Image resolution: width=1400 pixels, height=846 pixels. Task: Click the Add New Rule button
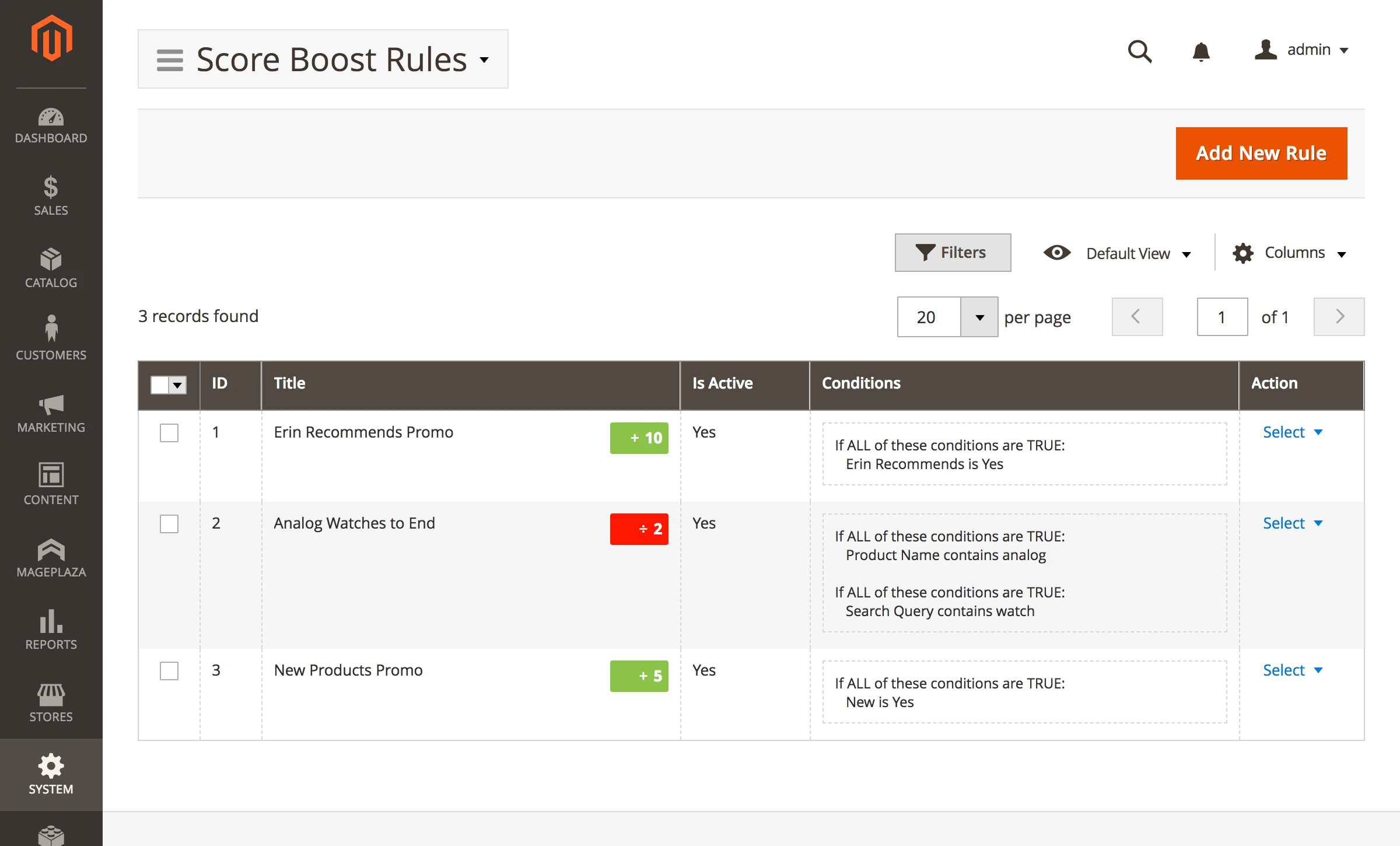[x=1261, y=153]
